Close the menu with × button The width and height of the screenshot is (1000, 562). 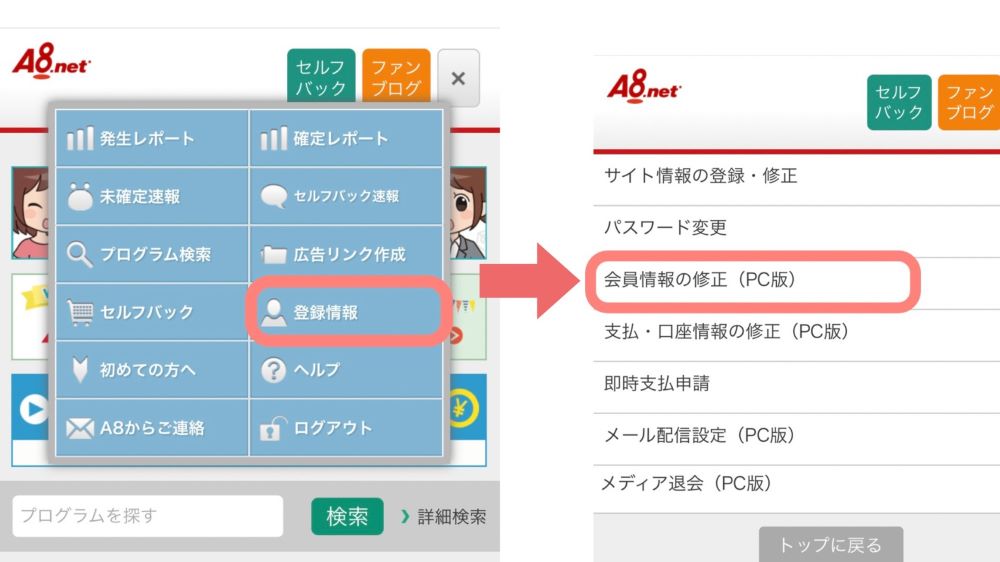pos(459,78)
